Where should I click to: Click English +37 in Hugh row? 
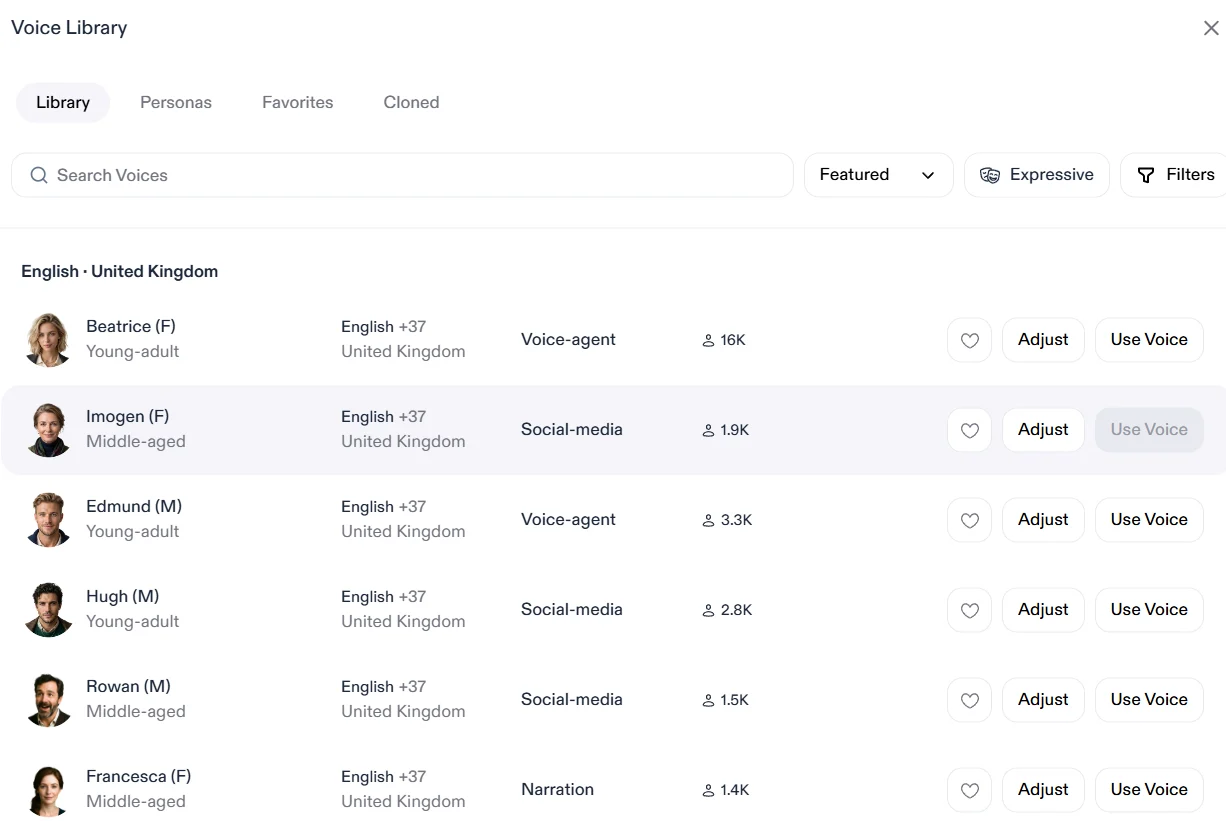click(x=384, y=597)
